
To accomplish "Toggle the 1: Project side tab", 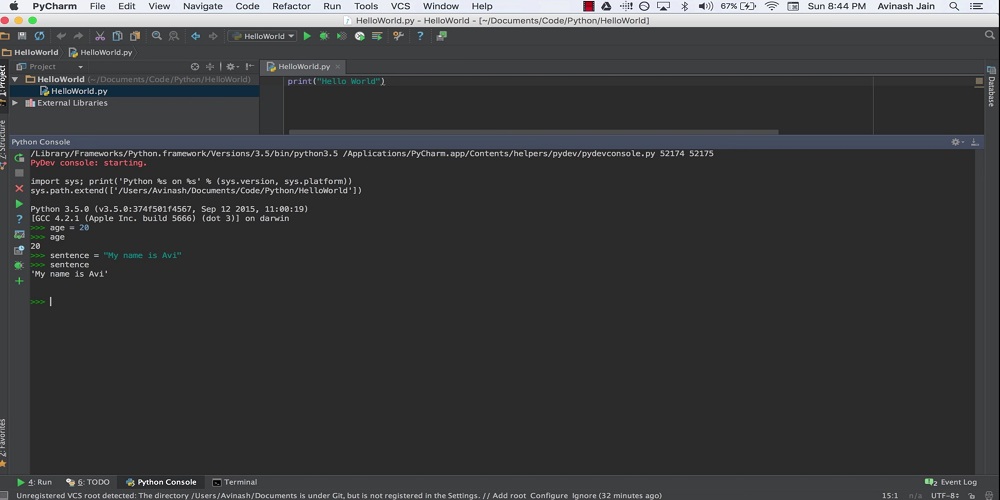I will tap(3, 85).
